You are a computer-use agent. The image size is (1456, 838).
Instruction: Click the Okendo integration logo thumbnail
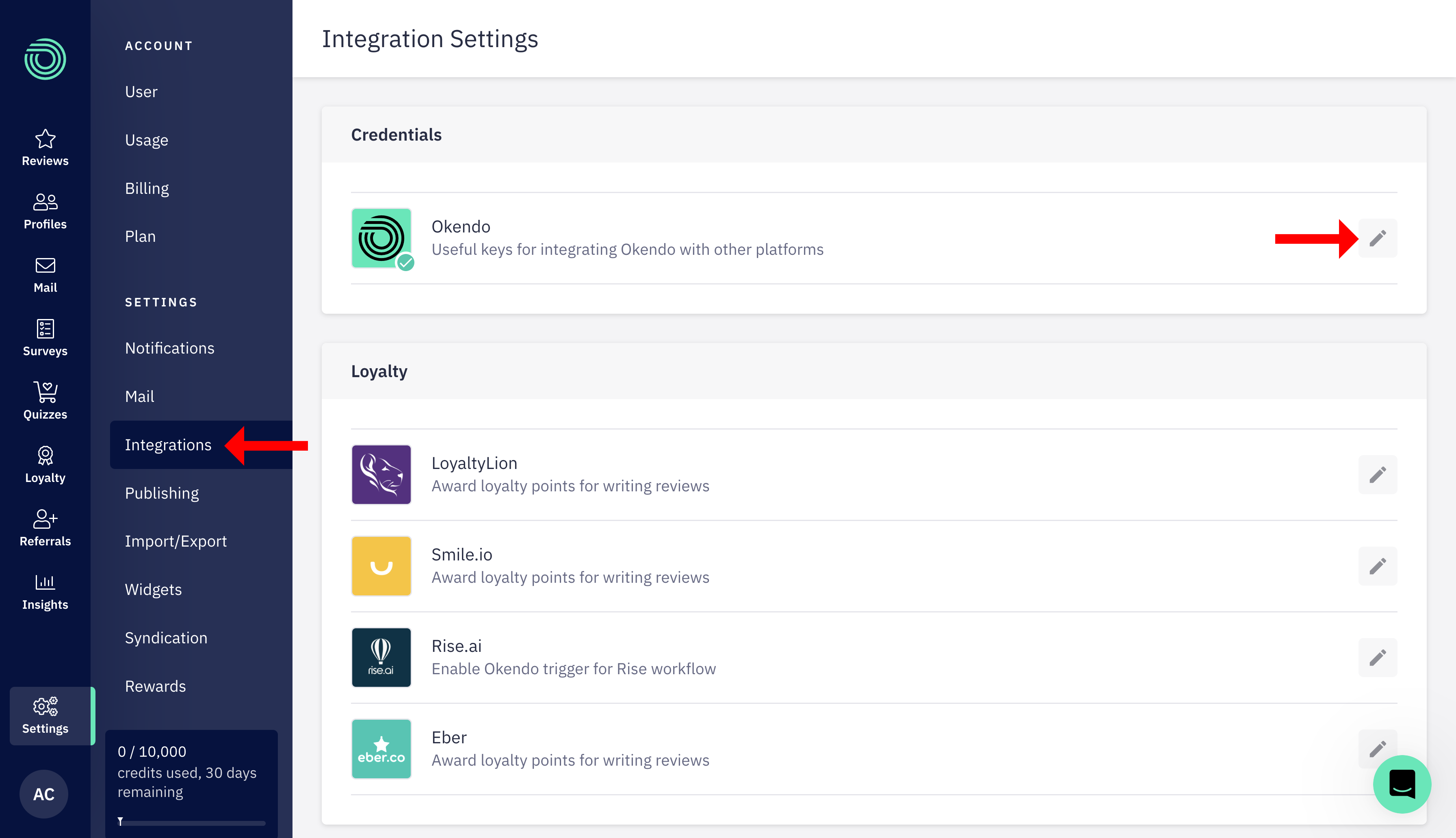381,238
